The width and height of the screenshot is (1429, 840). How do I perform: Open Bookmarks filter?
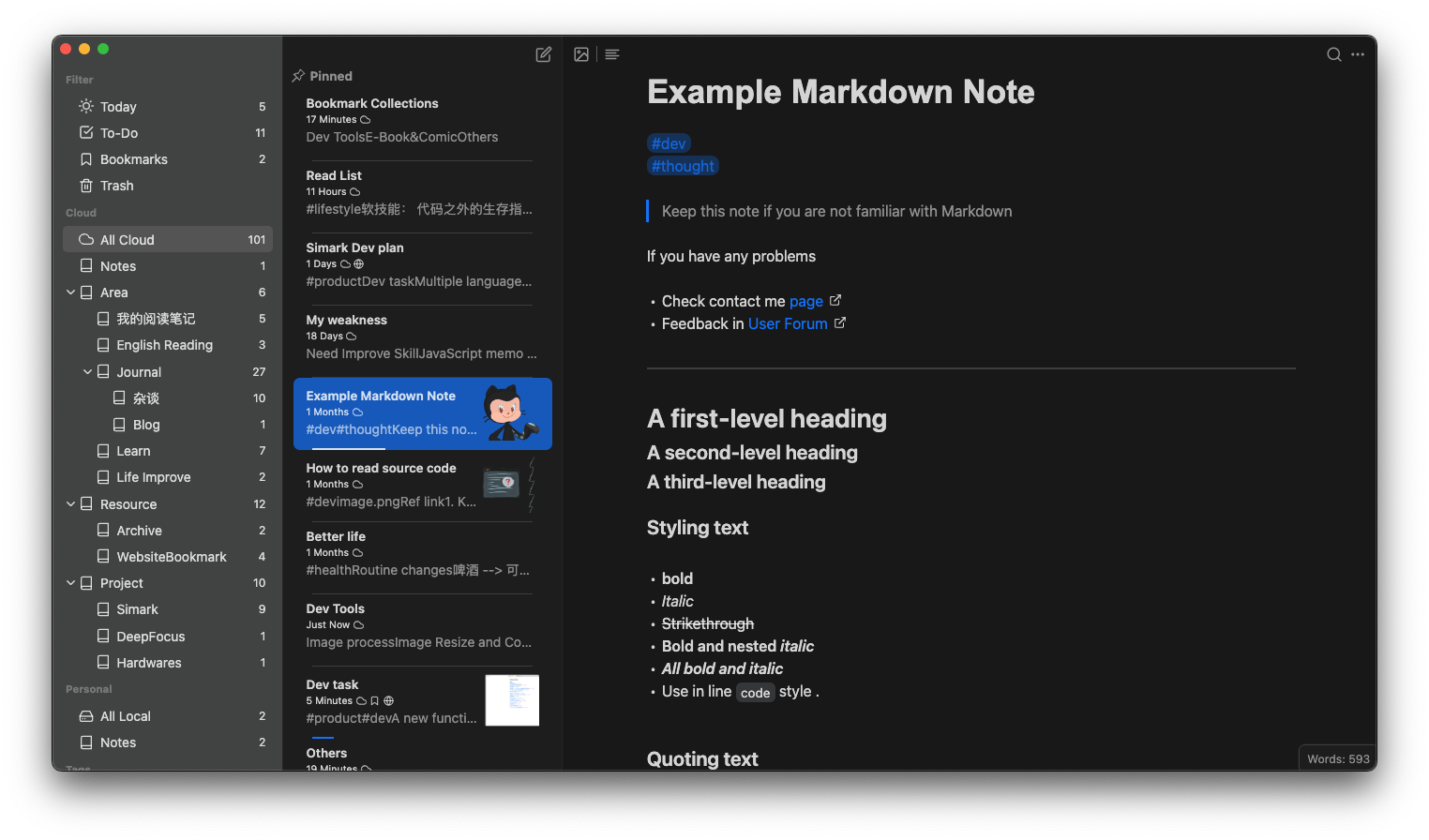(168, 158)
